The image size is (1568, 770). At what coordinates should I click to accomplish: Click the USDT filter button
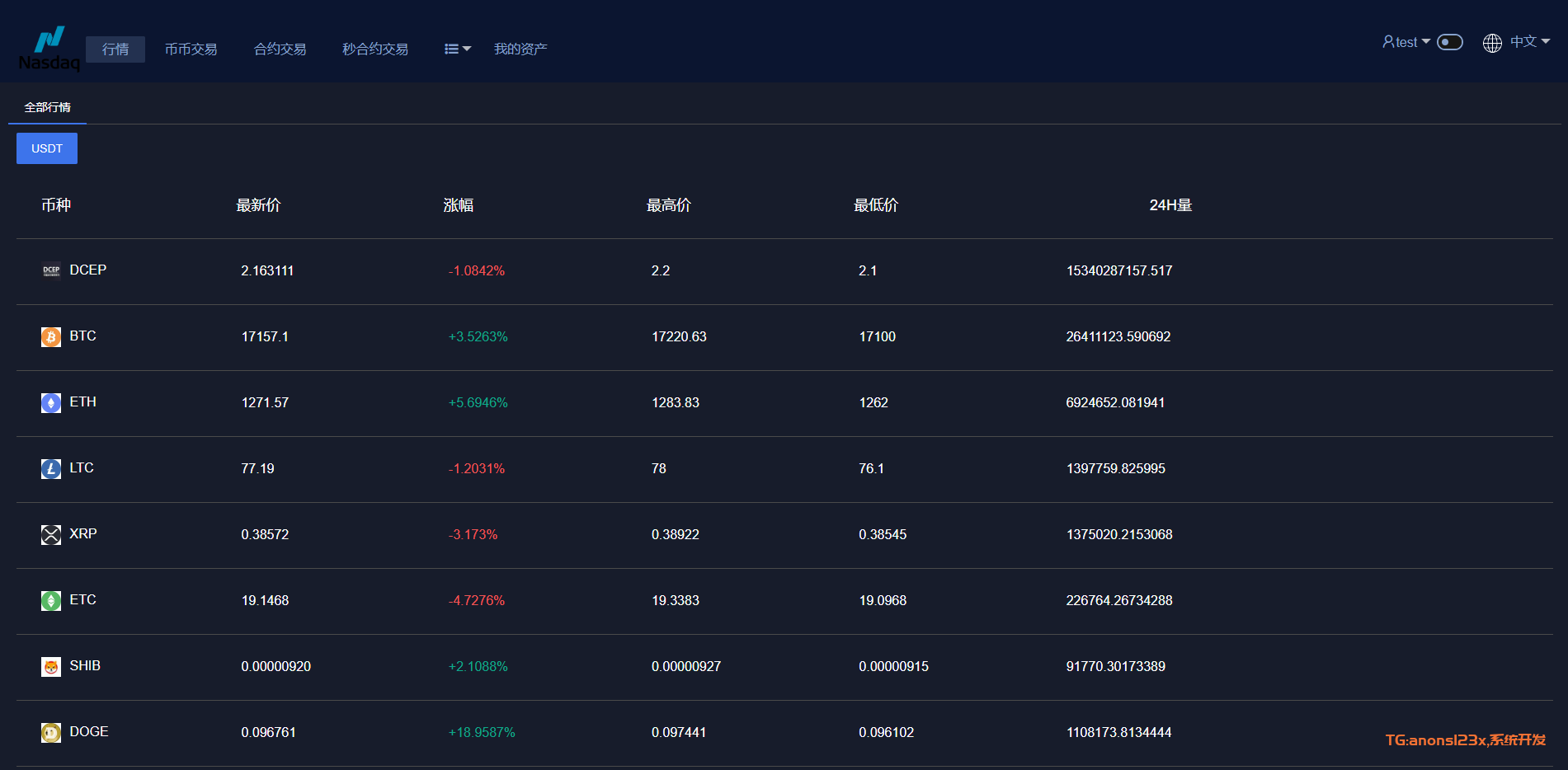[47, 148]
